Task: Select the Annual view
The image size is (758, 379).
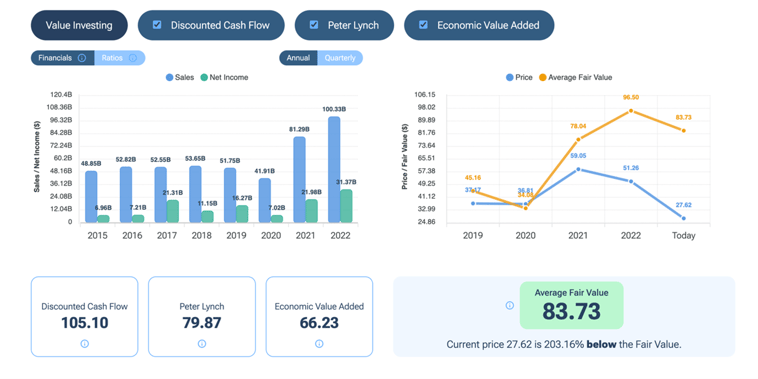Action: (298, 58)
